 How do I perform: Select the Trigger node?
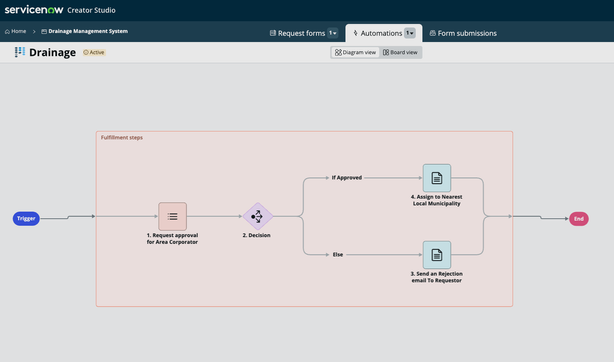coord(26,219)
